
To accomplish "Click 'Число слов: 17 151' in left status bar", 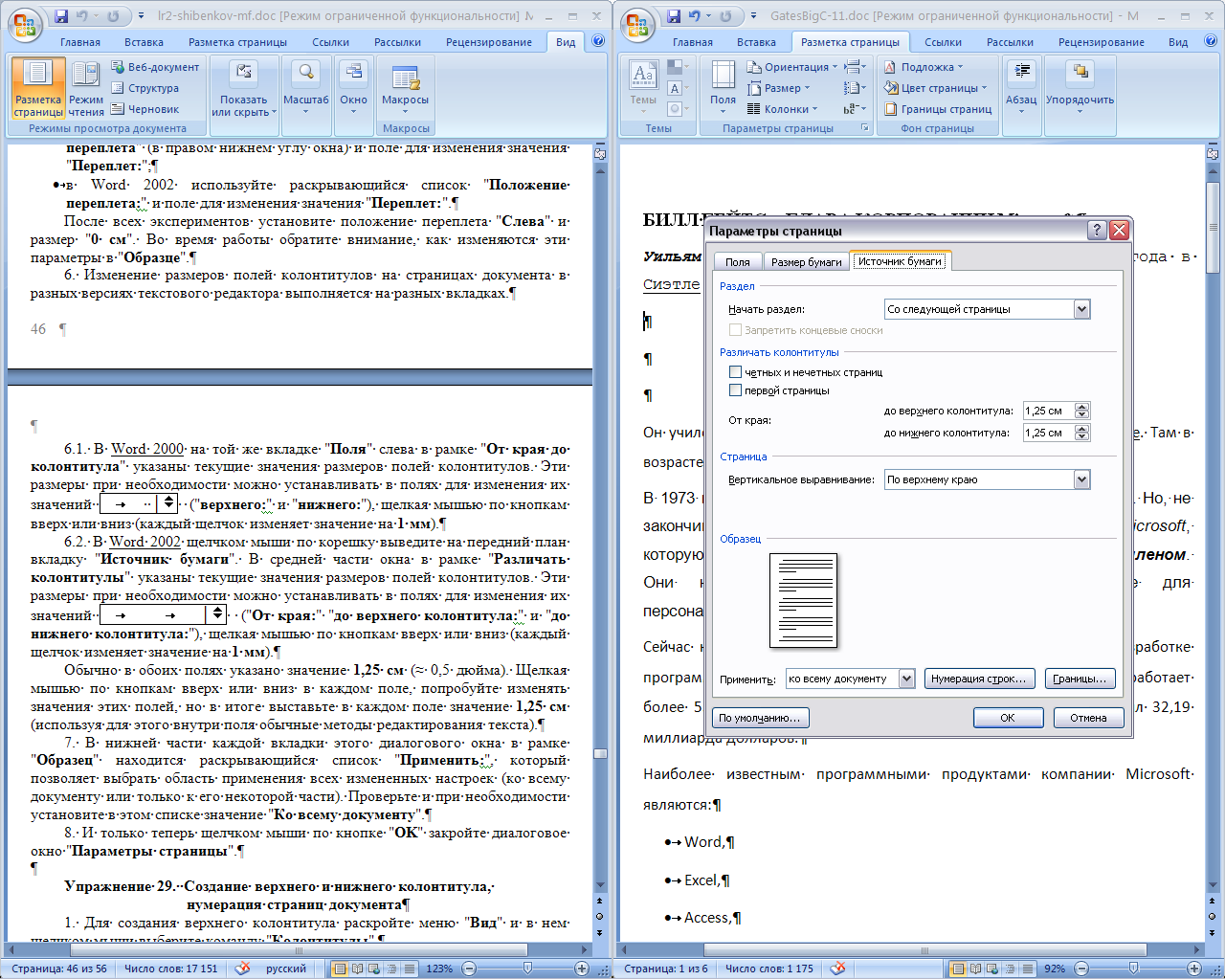I will click(171, 969).
